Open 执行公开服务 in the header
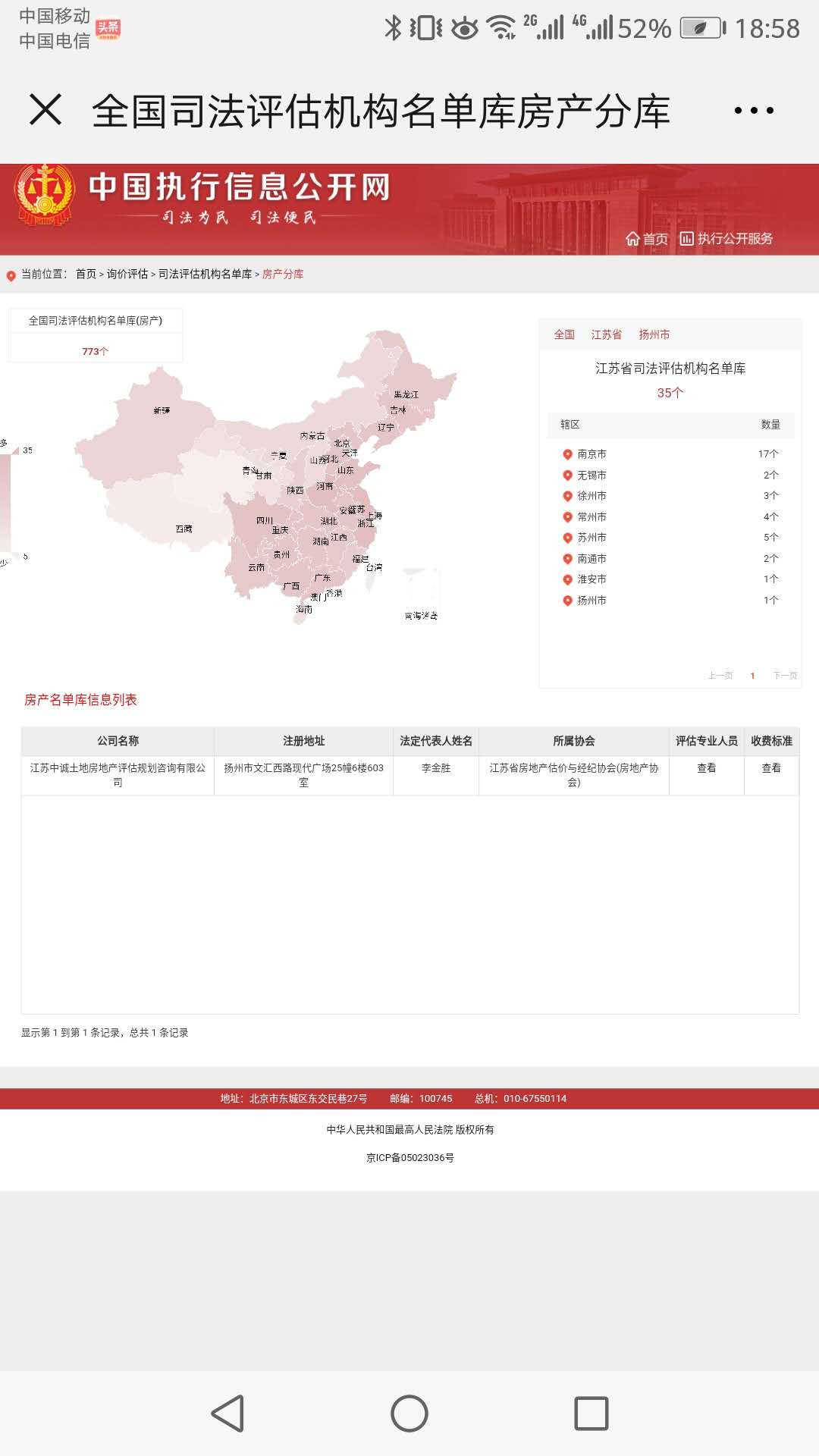The image size is (819, 1456). [726, 239]
